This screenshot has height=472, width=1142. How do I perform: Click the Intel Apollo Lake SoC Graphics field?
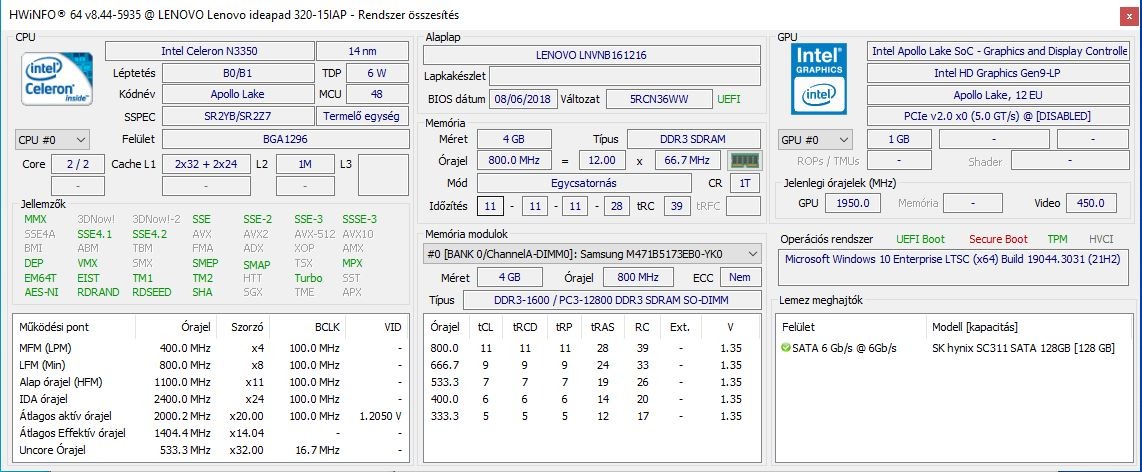(998, 51)
